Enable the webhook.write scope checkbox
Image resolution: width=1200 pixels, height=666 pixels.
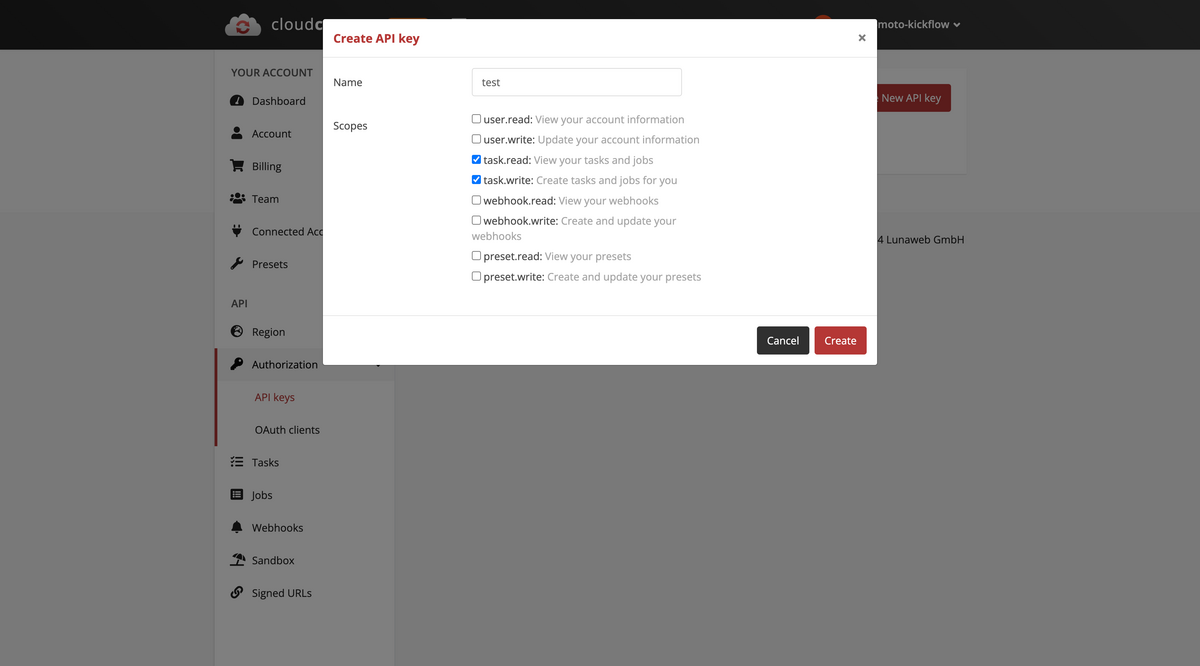coord(476,219)
